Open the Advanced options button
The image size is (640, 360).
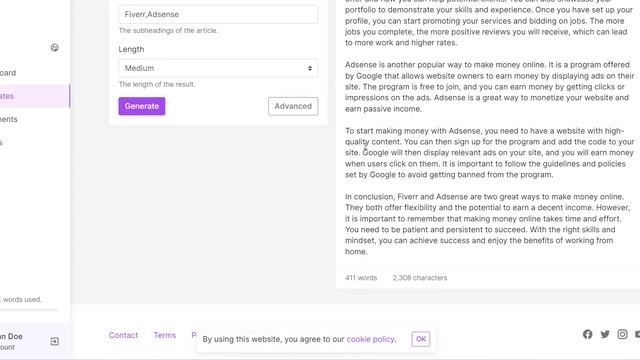pyautogui.click(x=293, y=106)
